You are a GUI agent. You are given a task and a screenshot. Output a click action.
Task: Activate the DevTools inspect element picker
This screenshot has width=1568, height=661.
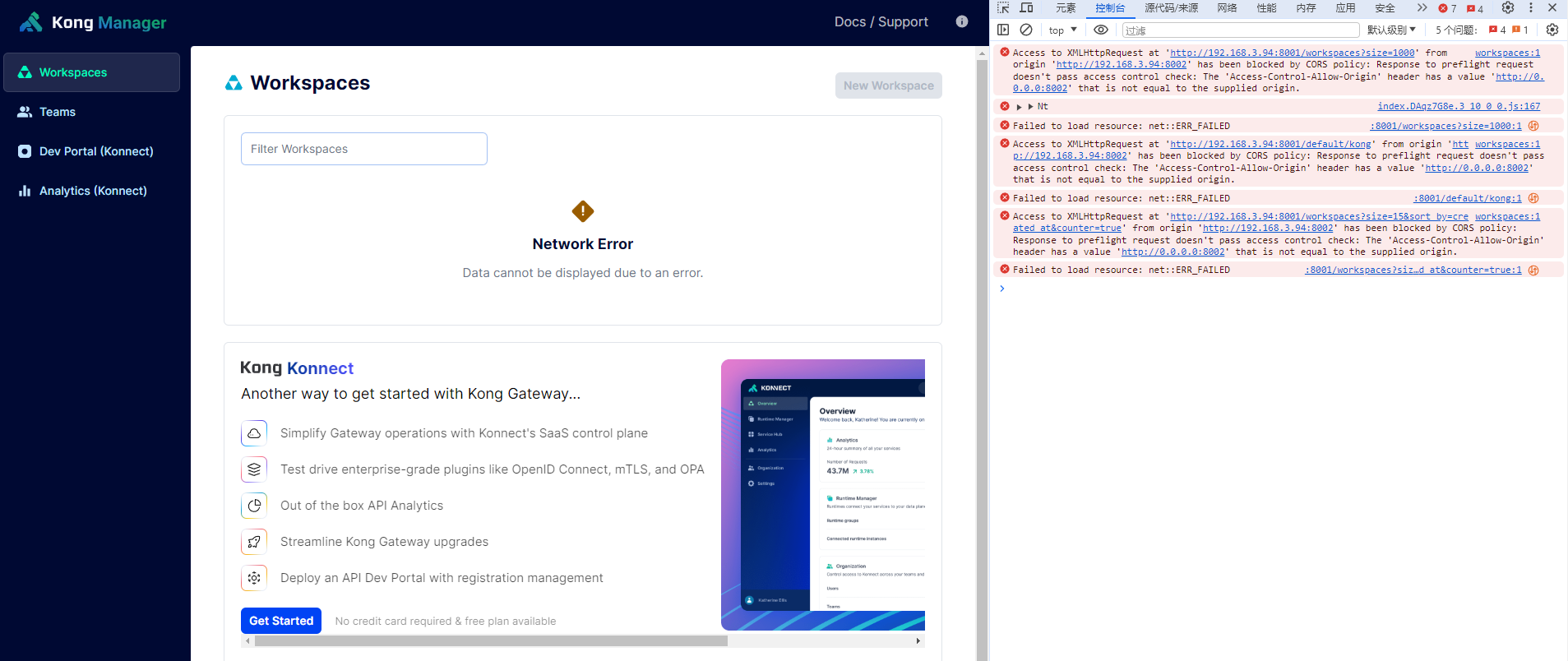pos(1003,8)
